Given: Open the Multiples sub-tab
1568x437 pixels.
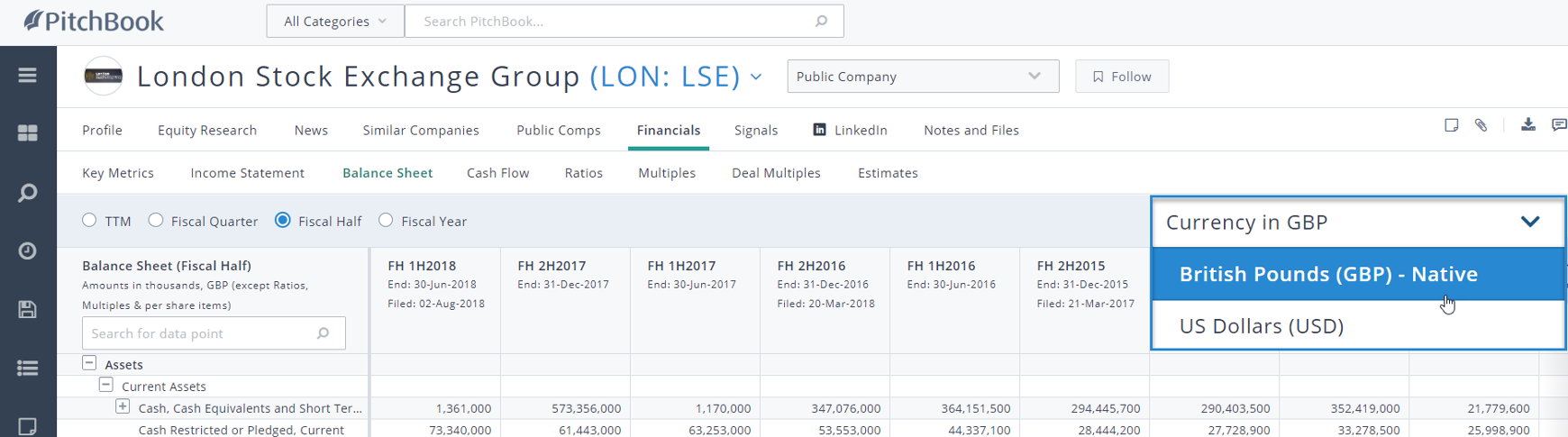Looking at the screenshot, I should (x=667, y=172).
